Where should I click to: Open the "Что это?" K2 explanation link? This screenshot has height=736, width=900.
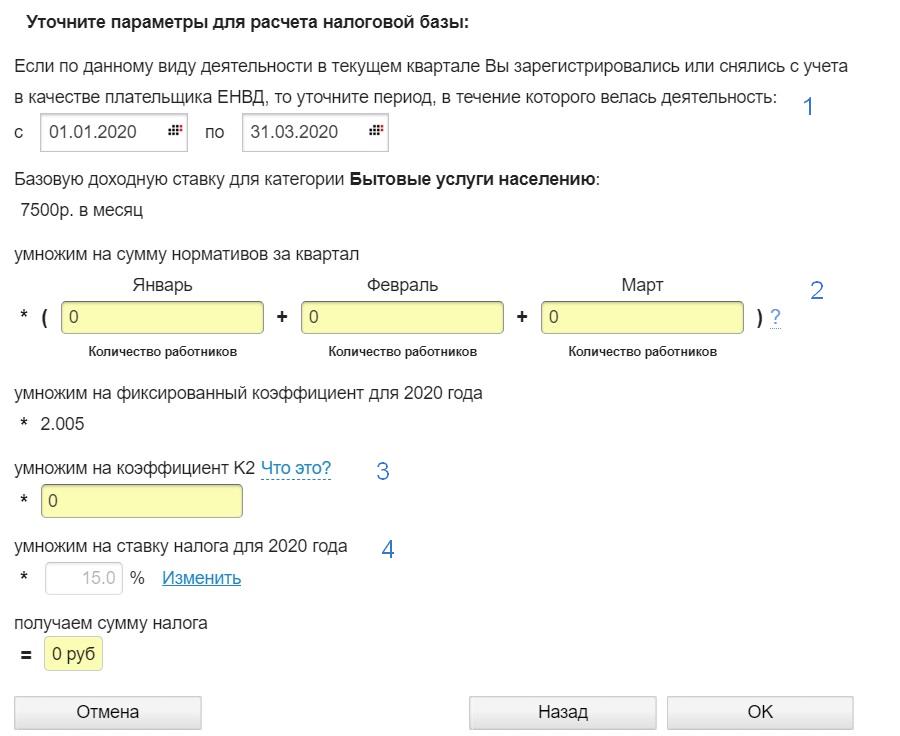(x=296, y=468)
